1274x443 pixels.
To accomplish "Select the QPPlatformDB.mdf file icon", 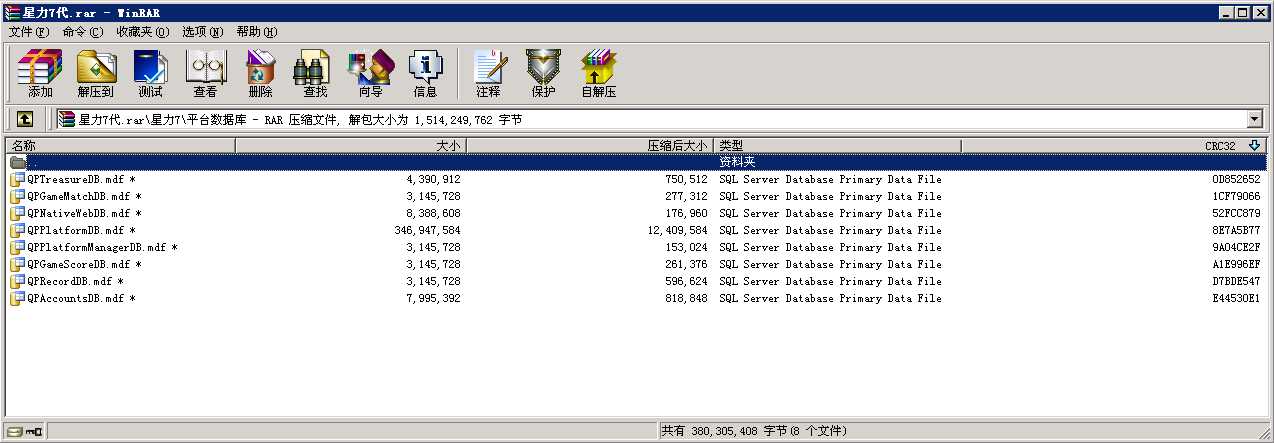I will (x=18, y=230).
